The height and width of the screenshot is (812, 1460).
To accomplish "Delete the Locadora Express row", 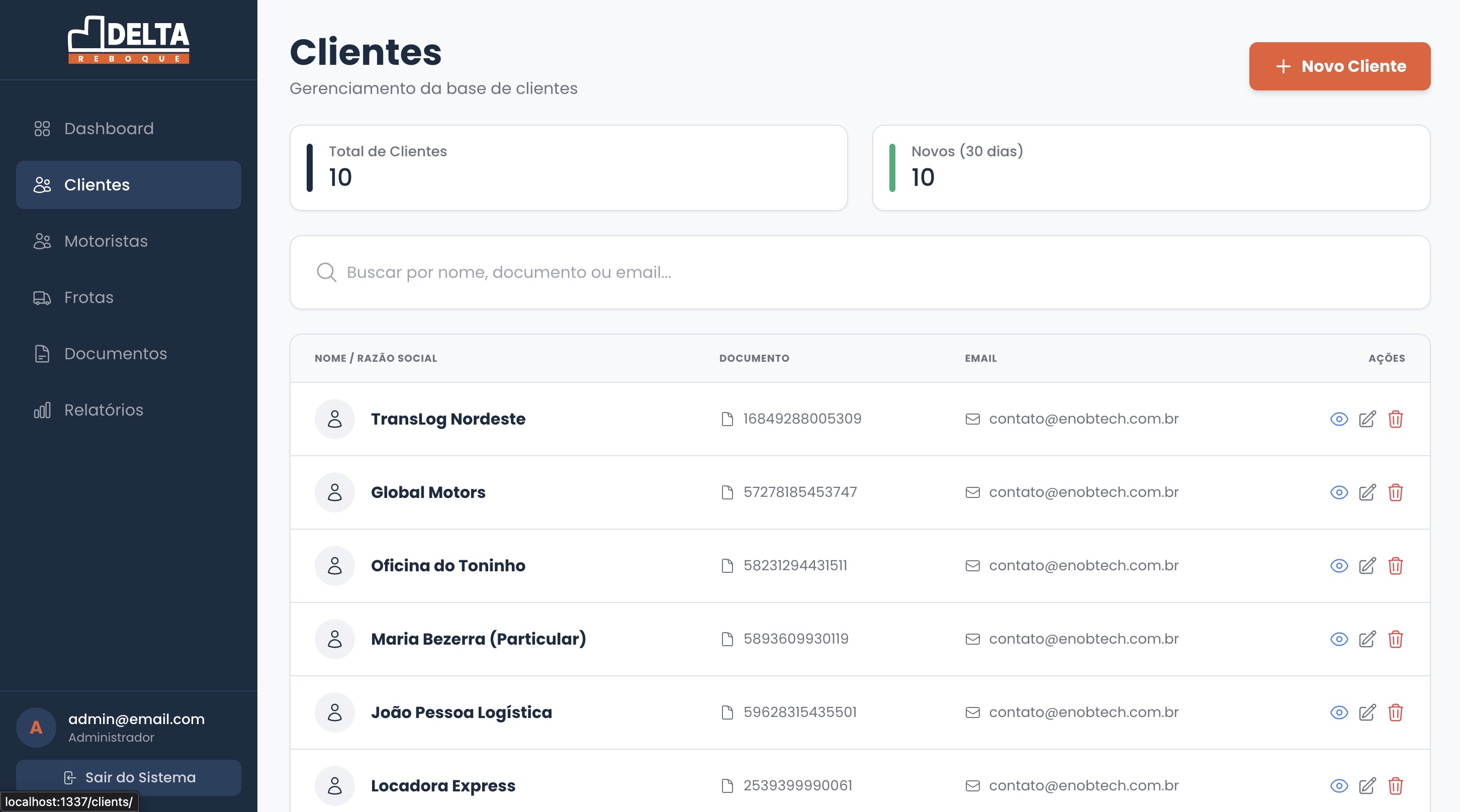I will click(x=1395, y=786).
